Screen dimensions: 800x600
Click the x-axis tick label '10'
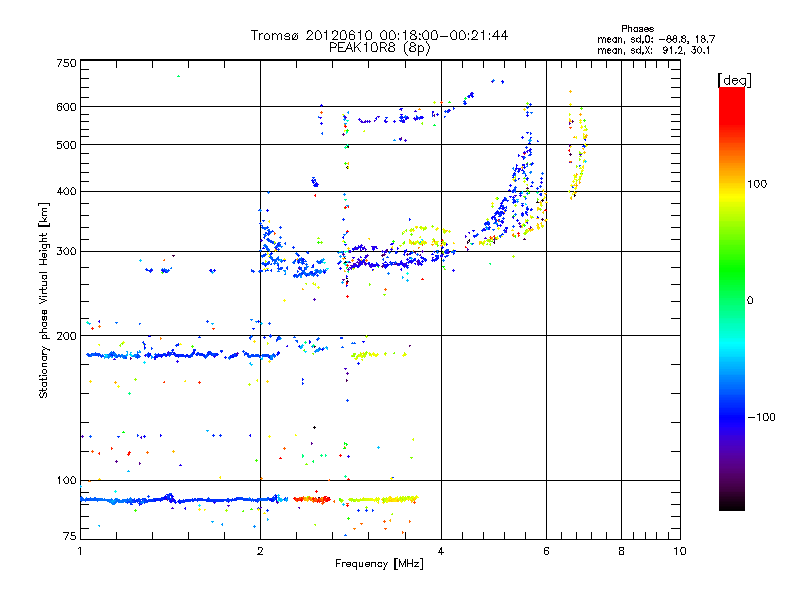click(680, 551)
